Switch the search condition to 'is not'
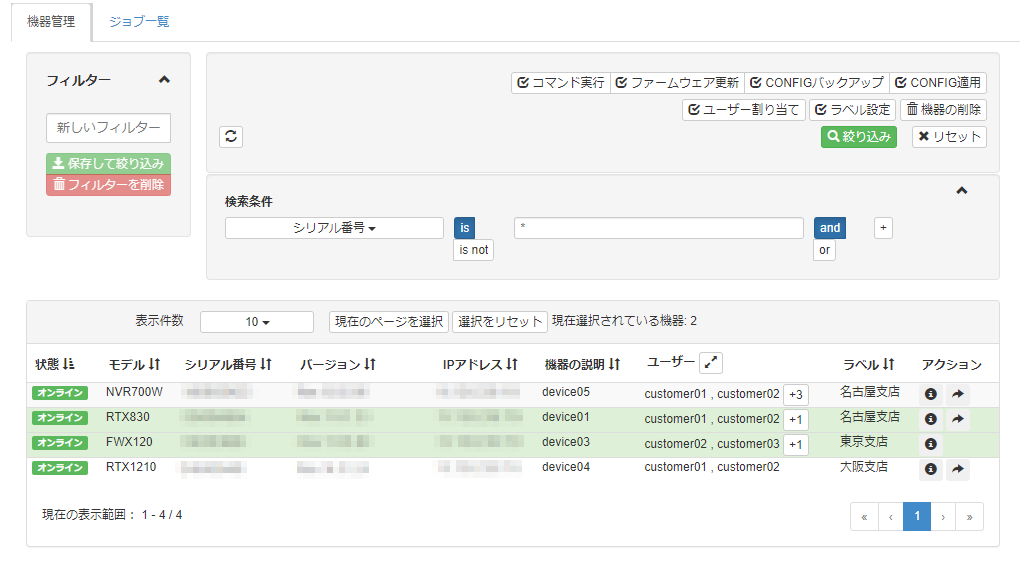This screenshot has height=578, width=1025. pyautogui.click(x=472, y=250)
